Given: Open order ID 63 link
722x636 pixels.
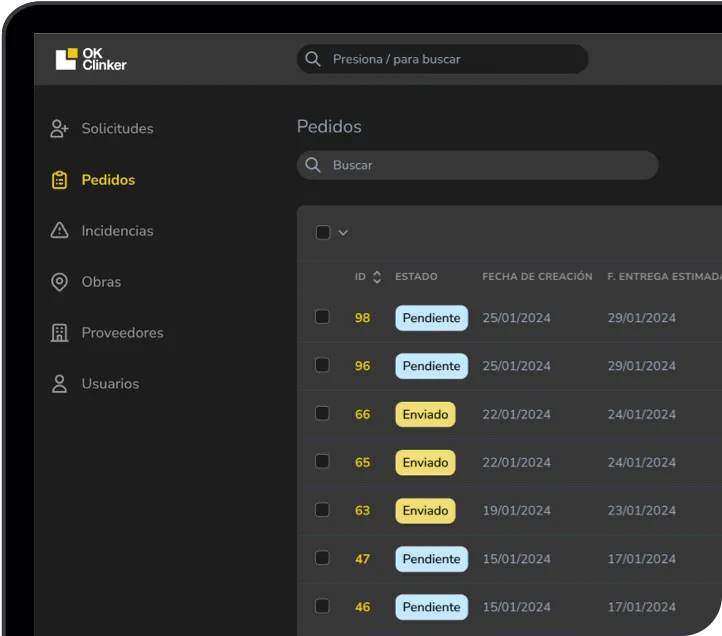Looking at the screenshot, I should click(x=362, y=510).
